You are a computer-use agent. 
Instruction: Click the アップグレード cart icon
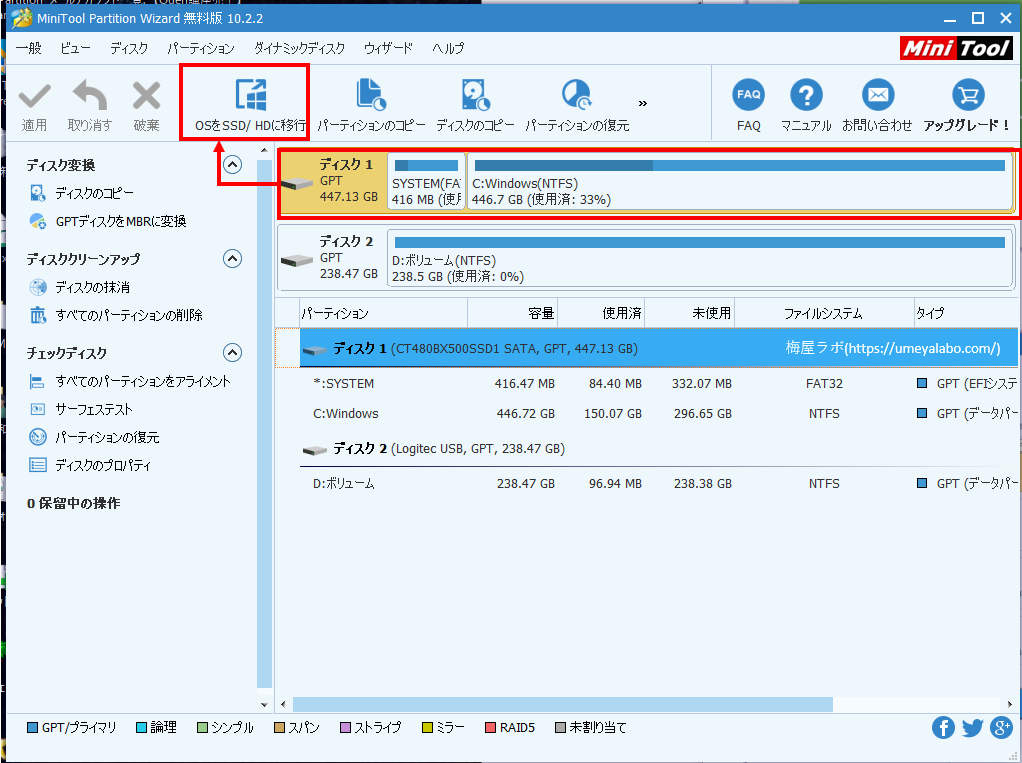968,95
